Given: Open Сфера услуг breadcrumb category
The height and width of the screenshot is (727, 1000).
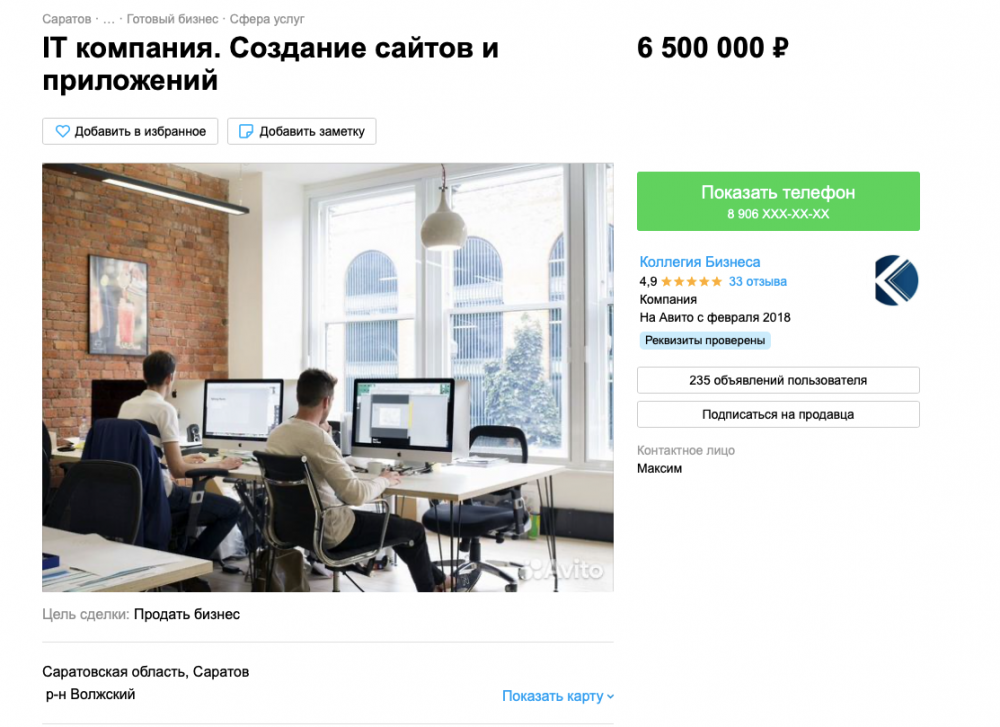Looking at the screenshot, I should click(267, 19).
